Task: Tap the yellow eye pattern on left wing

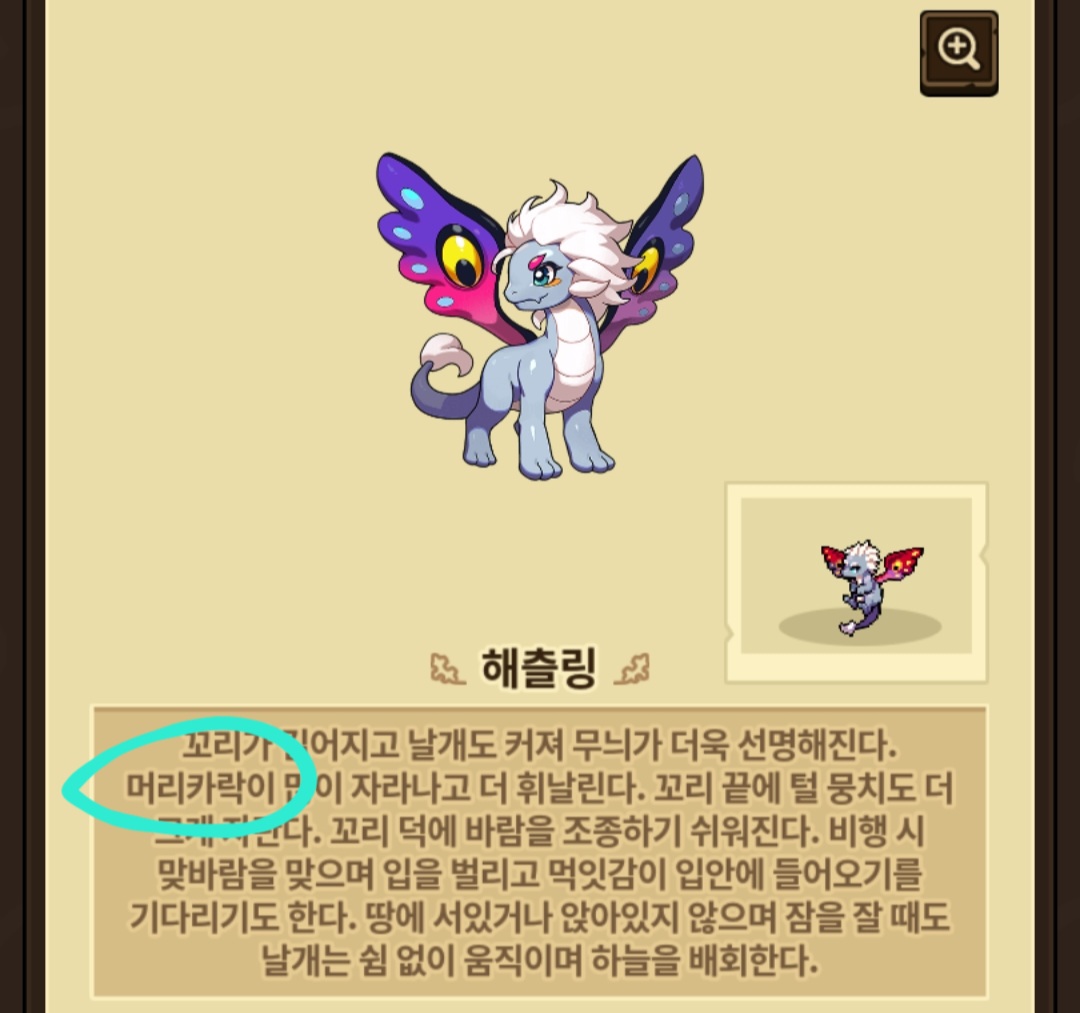Action: click(x=460, y=255)
